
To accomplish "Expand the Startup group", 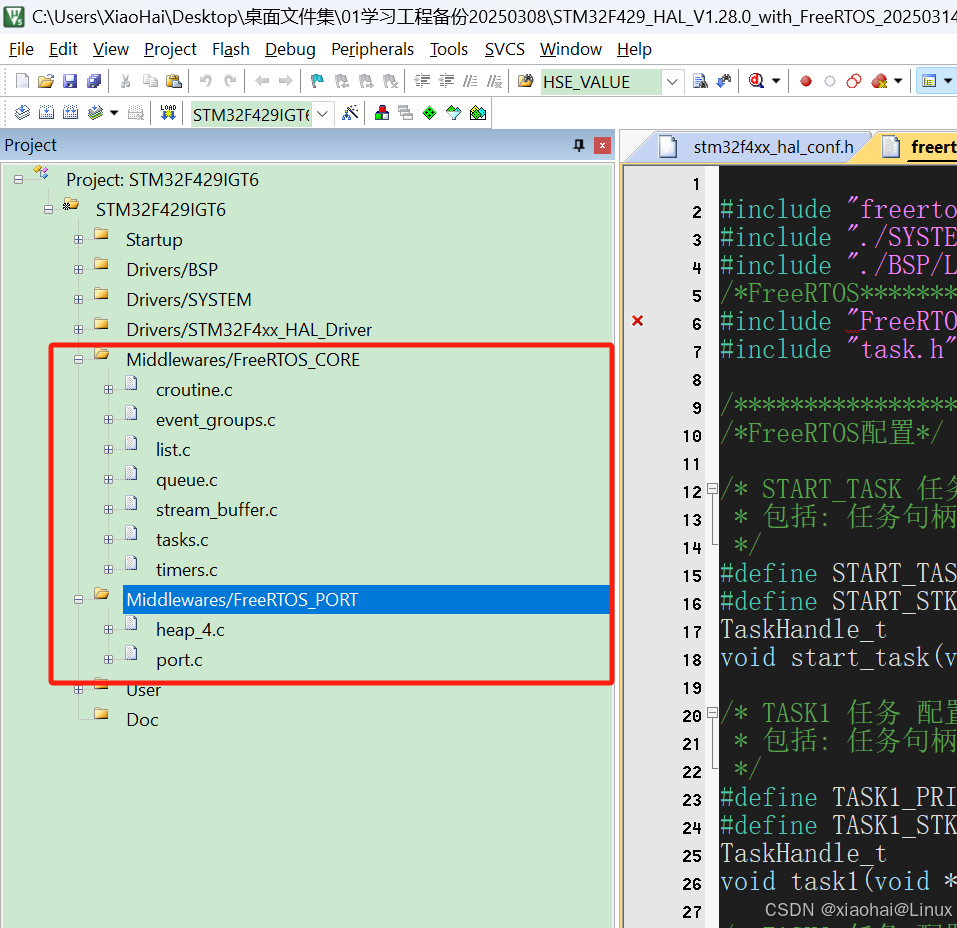I will coord(78,240).
